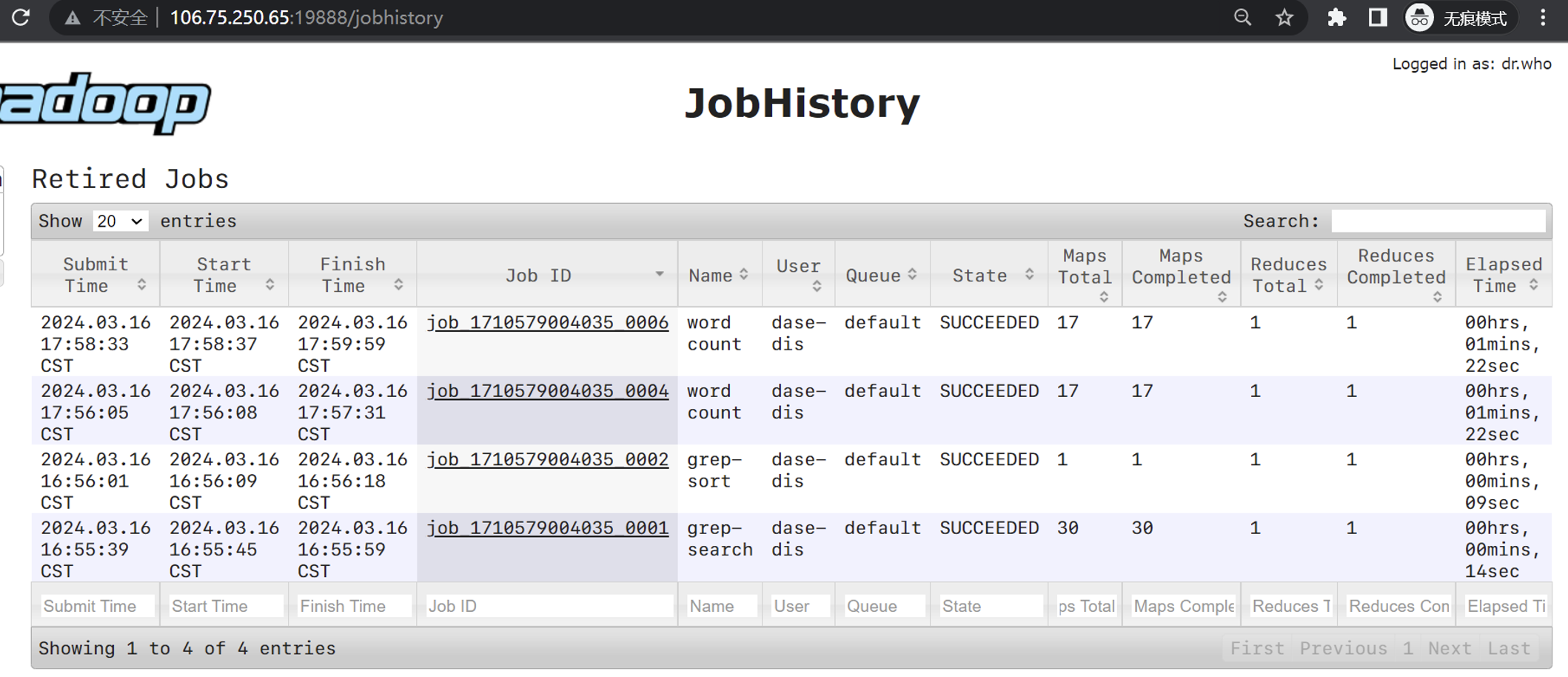Sort by Submit Time column arrows
Screen dimensions: 1568x677
pos(141,285)
